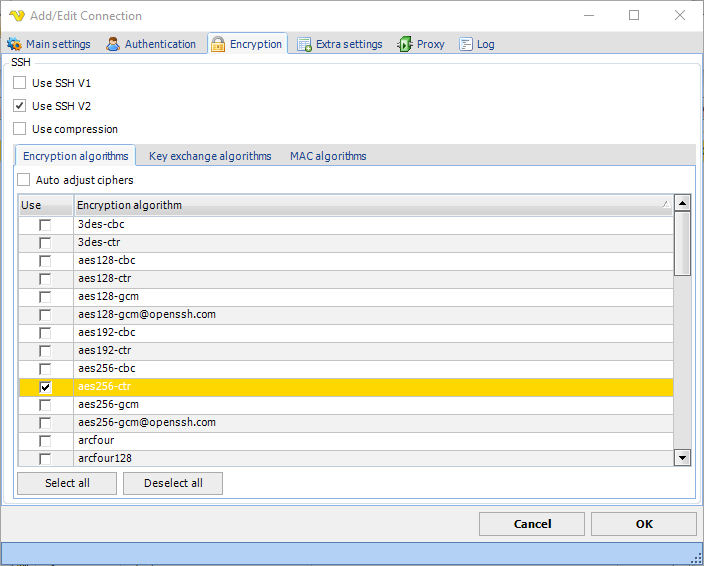704x566 pixels.
Task: Click the Authentication user icon
Action: (x=113, y=44)
